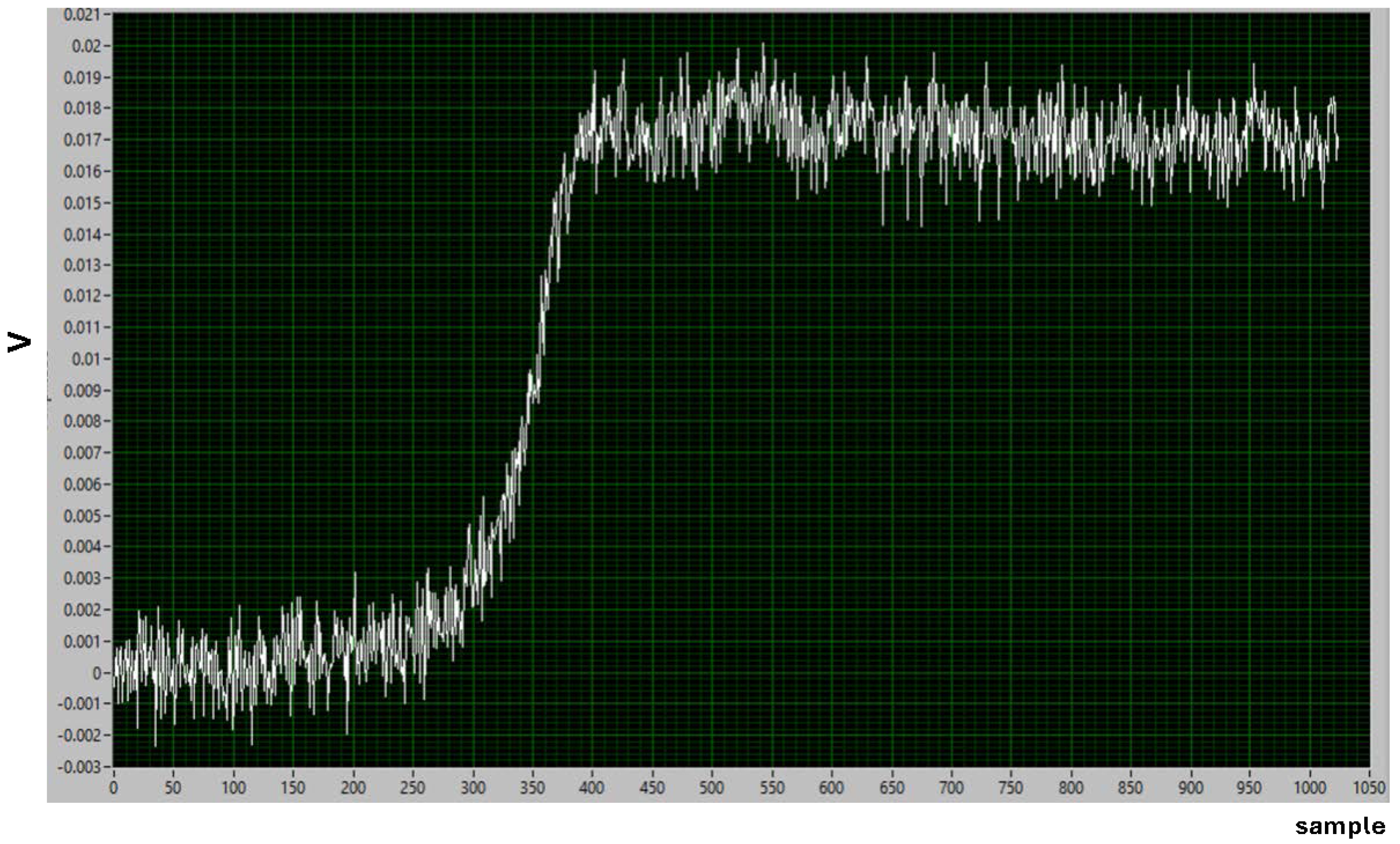
Task: Click the y-axis tick label 0.02
Action: tap(87, 46)
